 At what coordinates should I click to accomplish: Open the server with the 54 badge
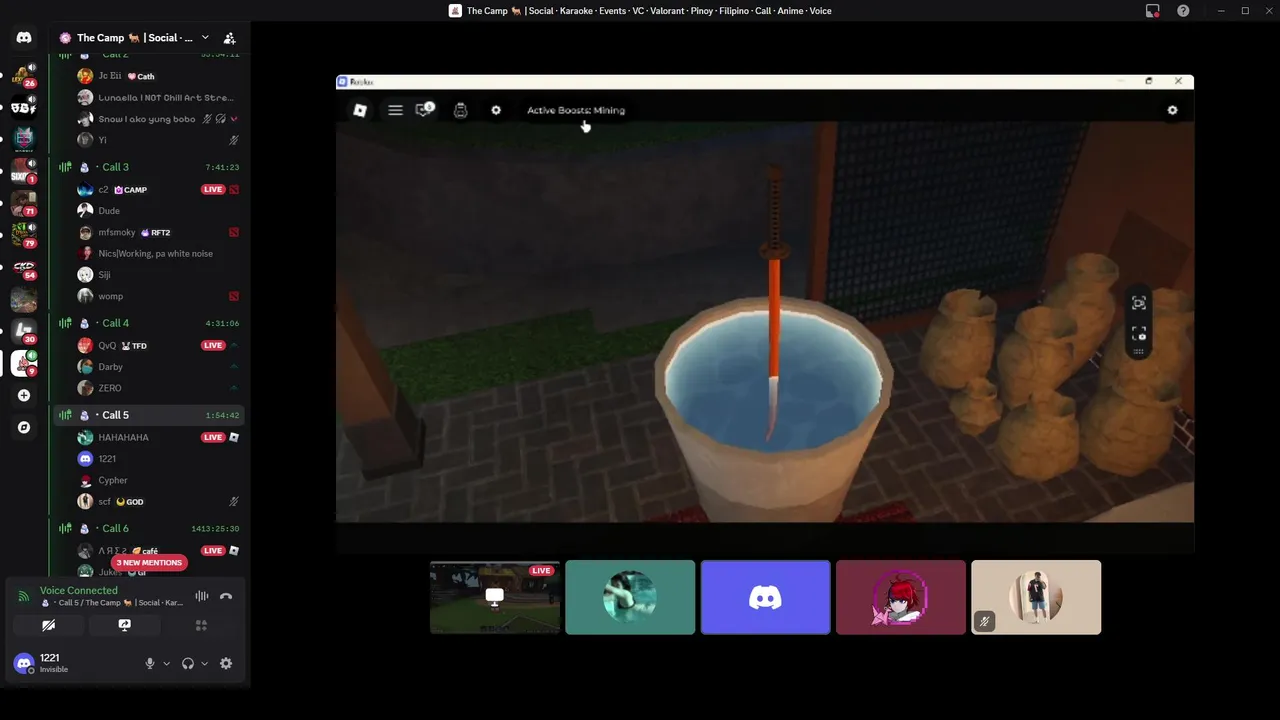tap(23, 267)
